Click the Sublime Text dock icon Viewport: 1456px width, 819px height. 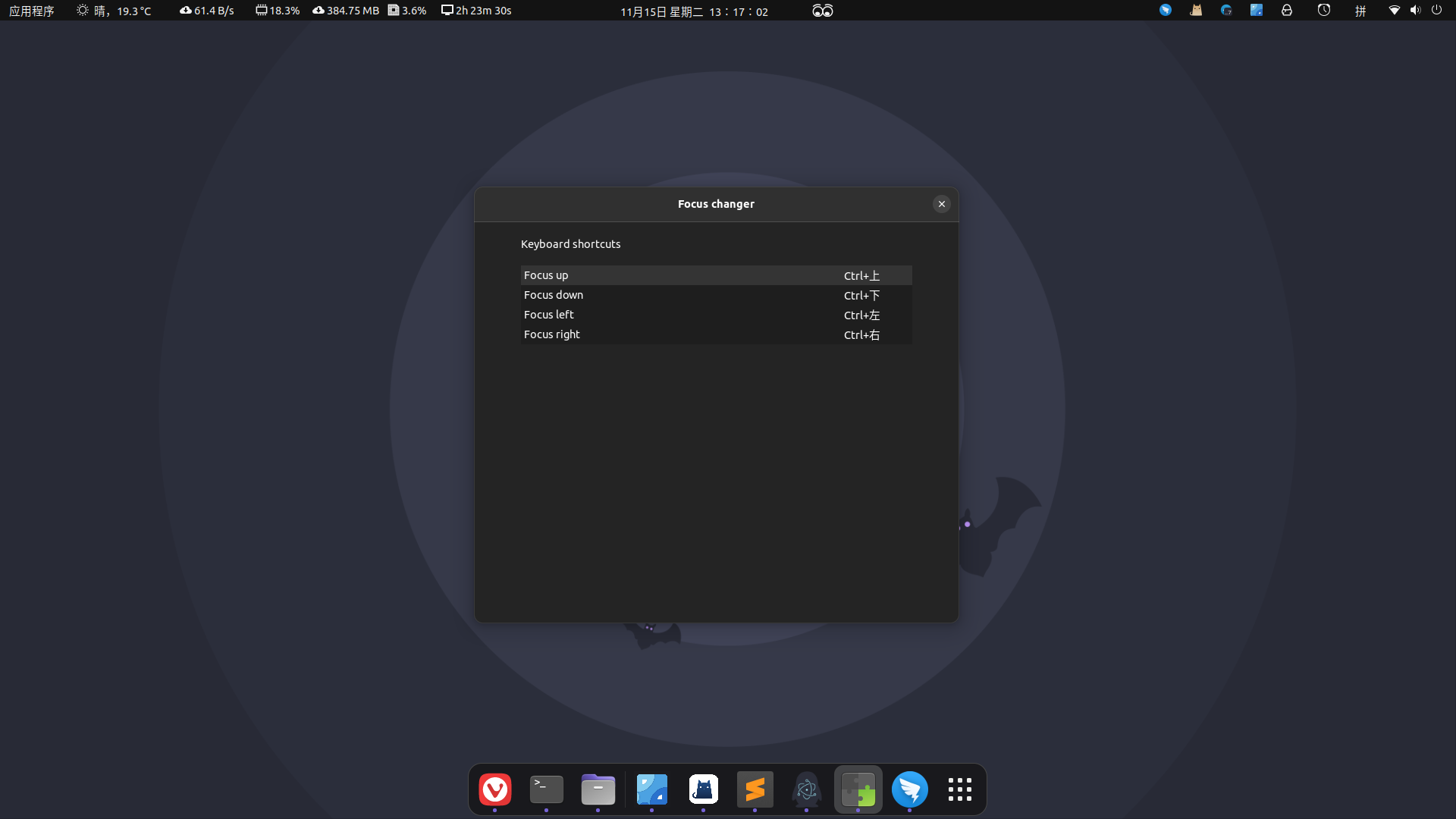point(755,789)
